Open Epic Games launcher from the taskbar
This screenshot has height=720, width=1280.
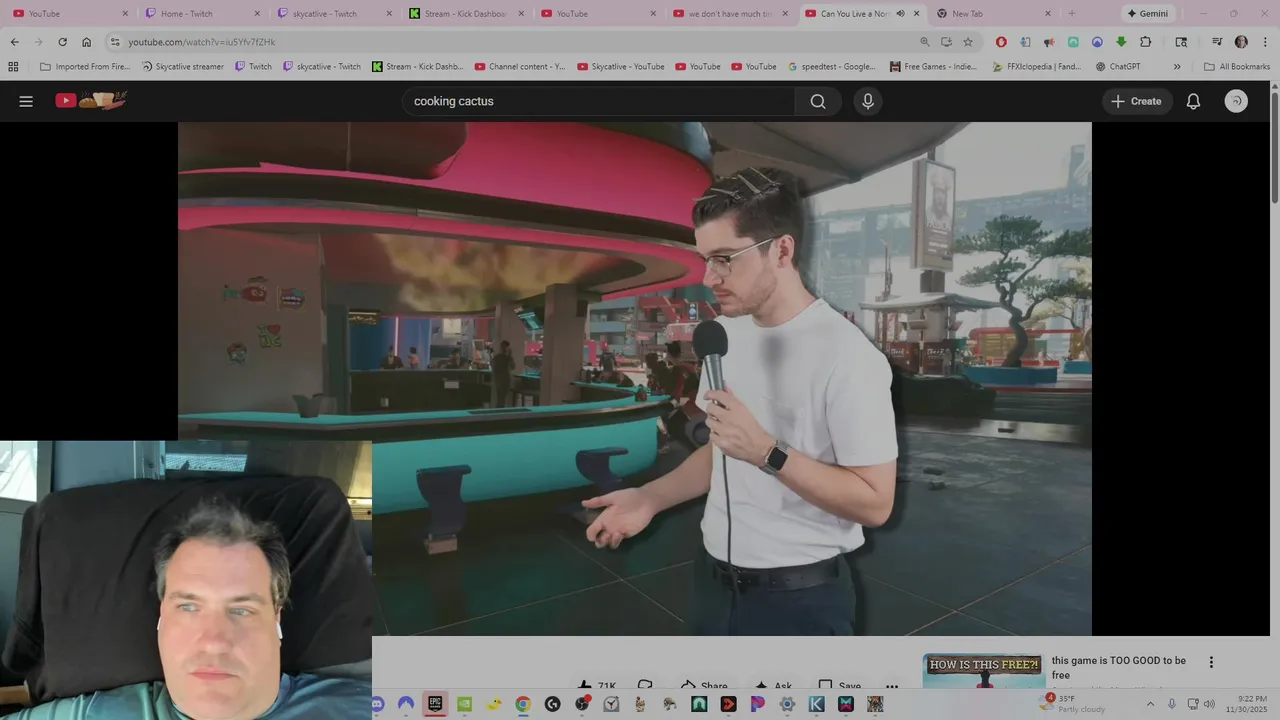[x=435, y=704]
